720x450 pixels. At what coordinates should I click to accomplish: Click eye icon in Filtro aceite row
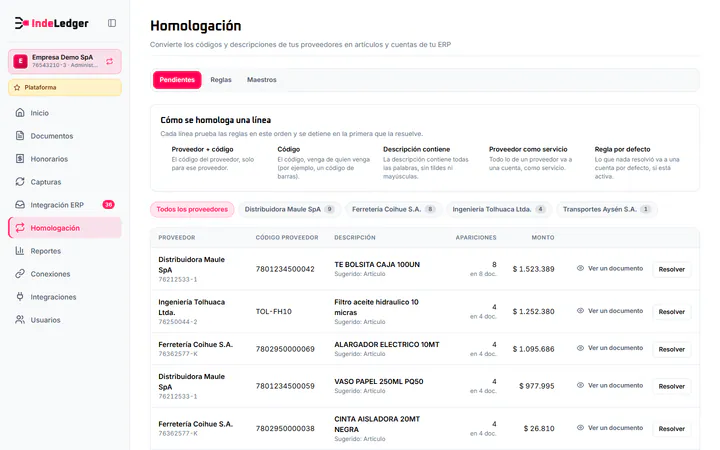[580, 311]
